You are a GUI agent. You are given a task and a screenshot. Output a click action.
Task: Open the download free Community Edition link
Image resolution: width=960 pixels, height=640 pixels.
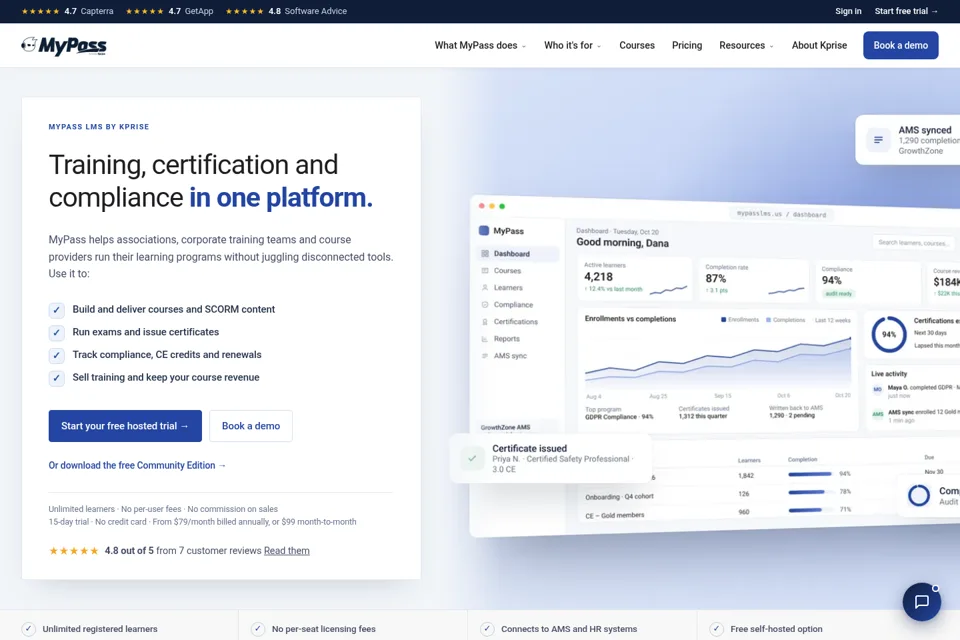click(137, 465)
